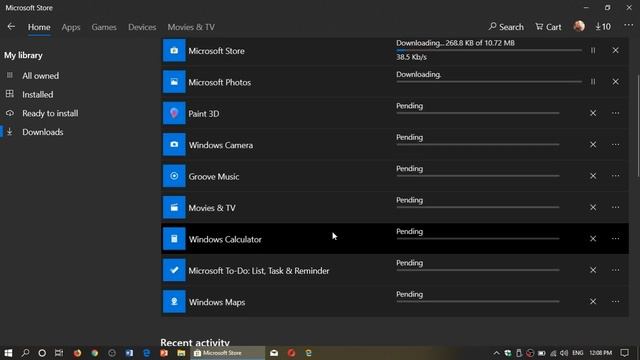Open the Windows Start menu
The height and width of the screenshot is (360, 640).
coord(8,353)
